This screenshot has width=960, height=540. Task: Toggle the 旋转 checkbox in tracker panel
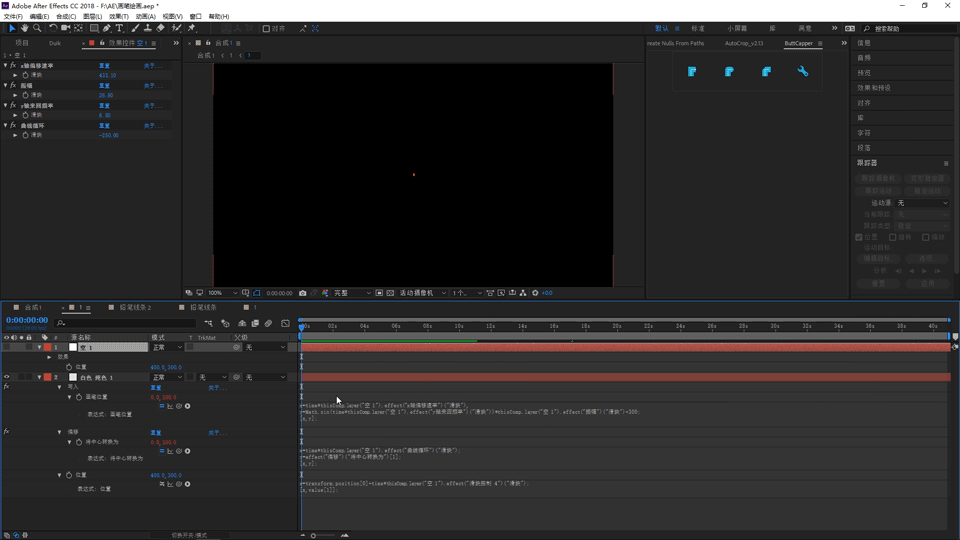point(893,238)
